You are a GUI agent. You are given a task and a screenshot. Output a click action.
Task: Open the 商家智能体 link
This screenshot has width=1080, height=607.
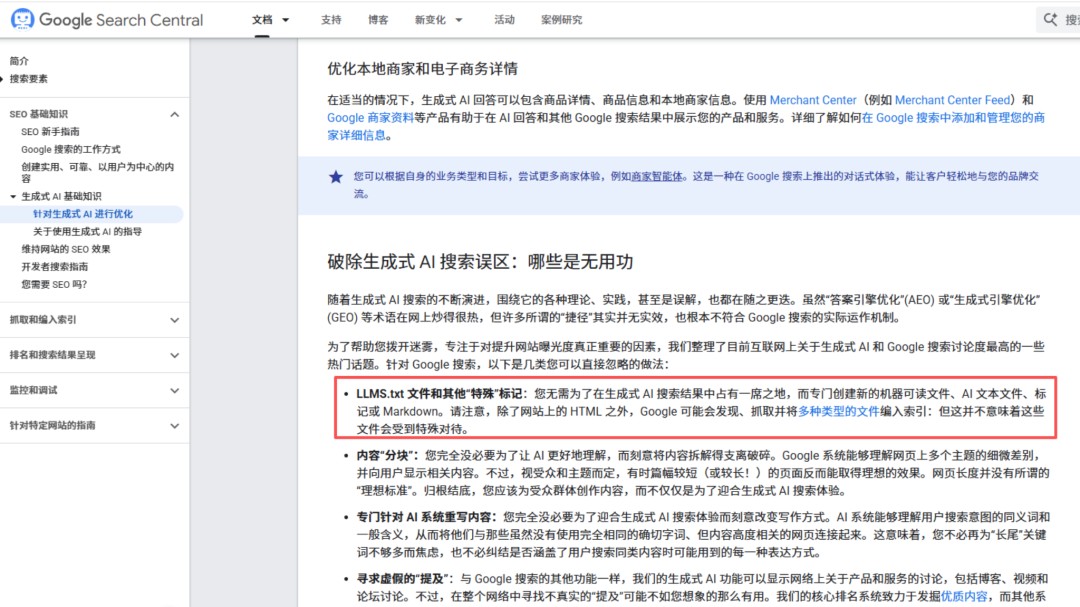(x=656, y=176)
